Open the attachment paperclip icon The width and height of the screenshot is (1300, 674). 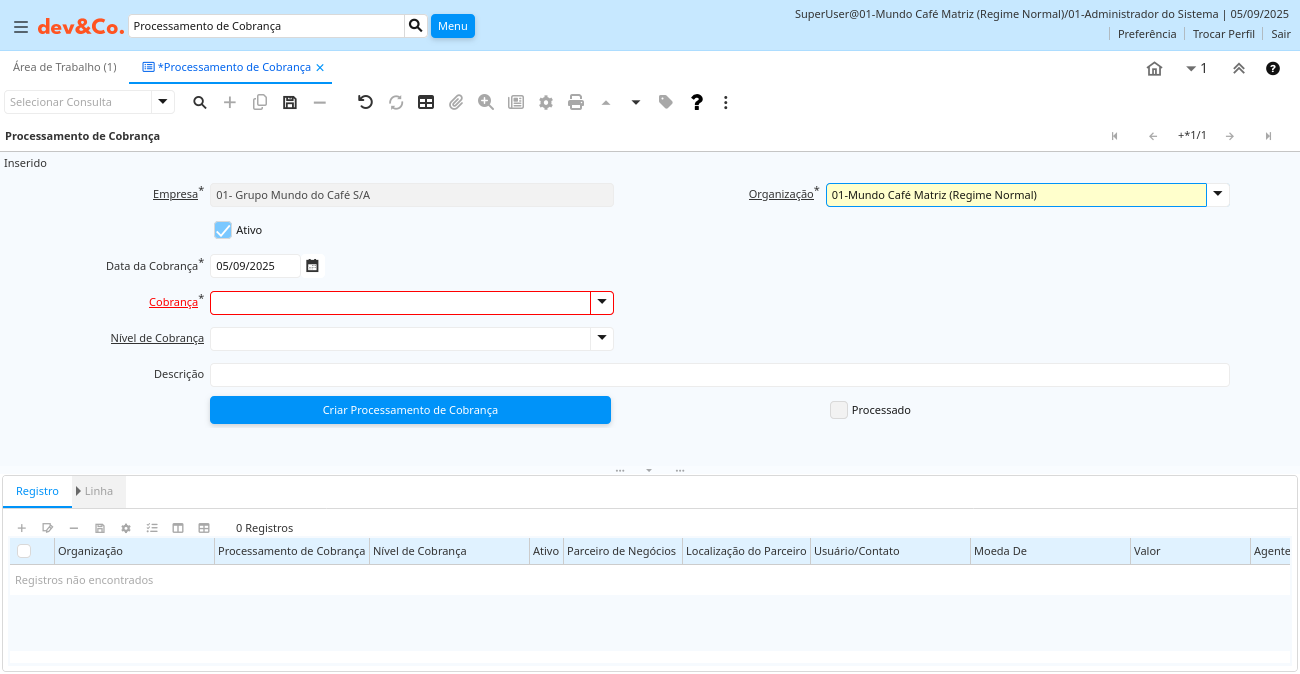tap(456, 102)
